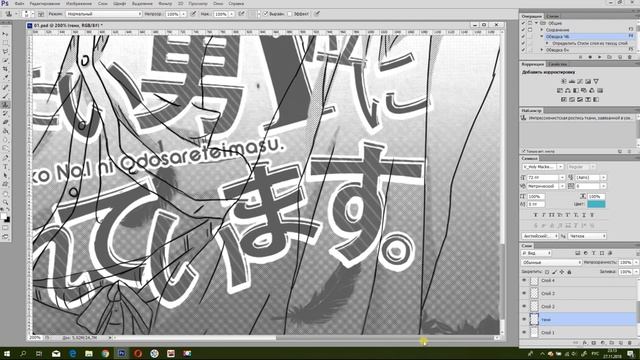640x360 pixels.
Task: Open the Изображение menu
Action: tap(79, 3)
